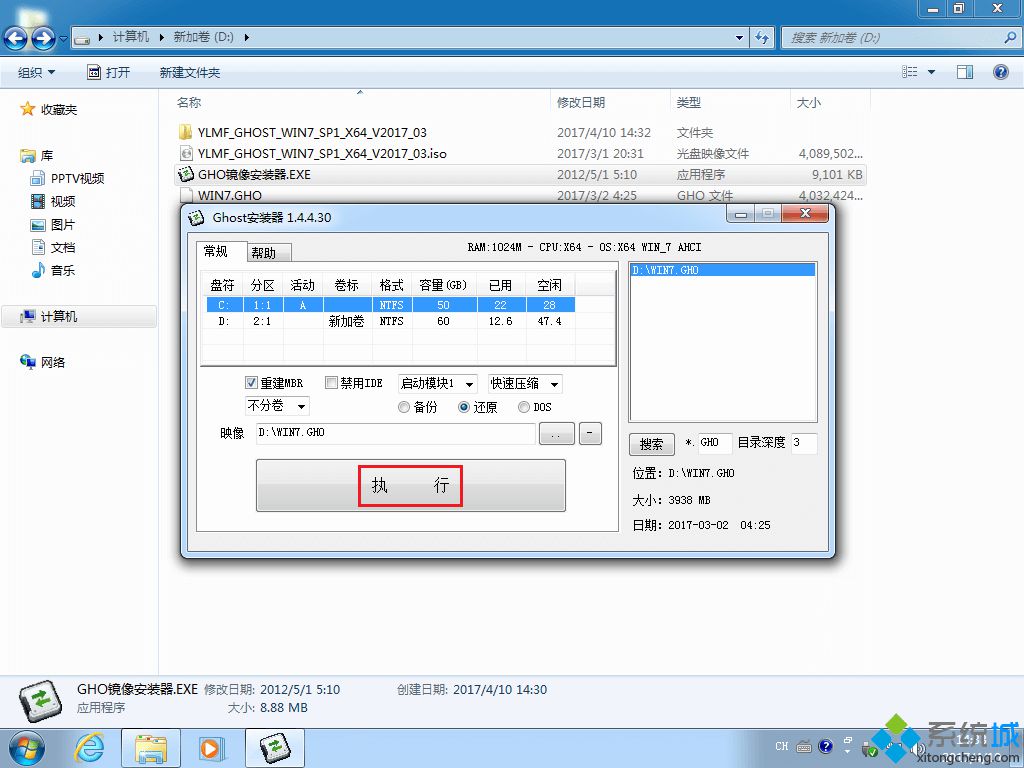Launch Internet Explorer from the taskbar
This screenshot has width=1024, height=768.
[90, 747]
